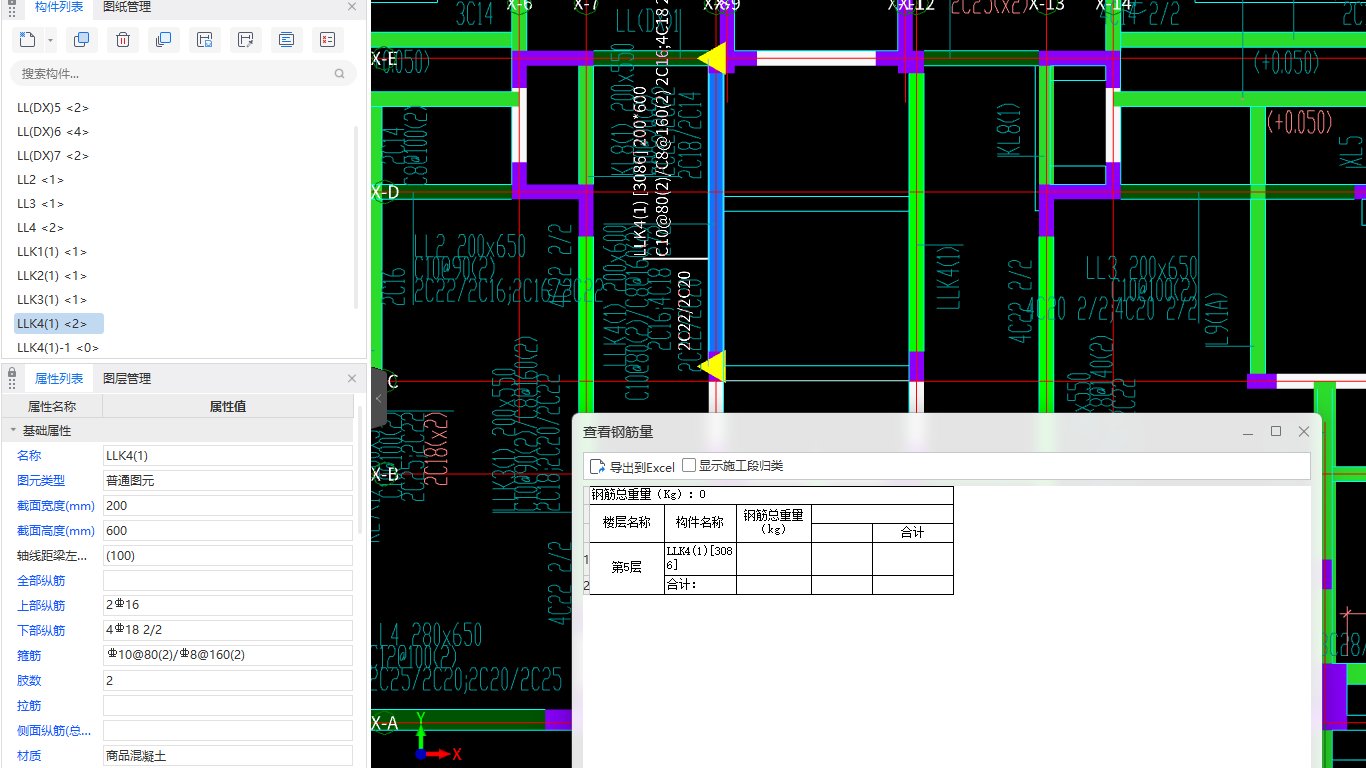This screenshot has width=1366, height=768.
Task: Click the top yellow triangle beam endpoint
Action: tap(712, 58)
